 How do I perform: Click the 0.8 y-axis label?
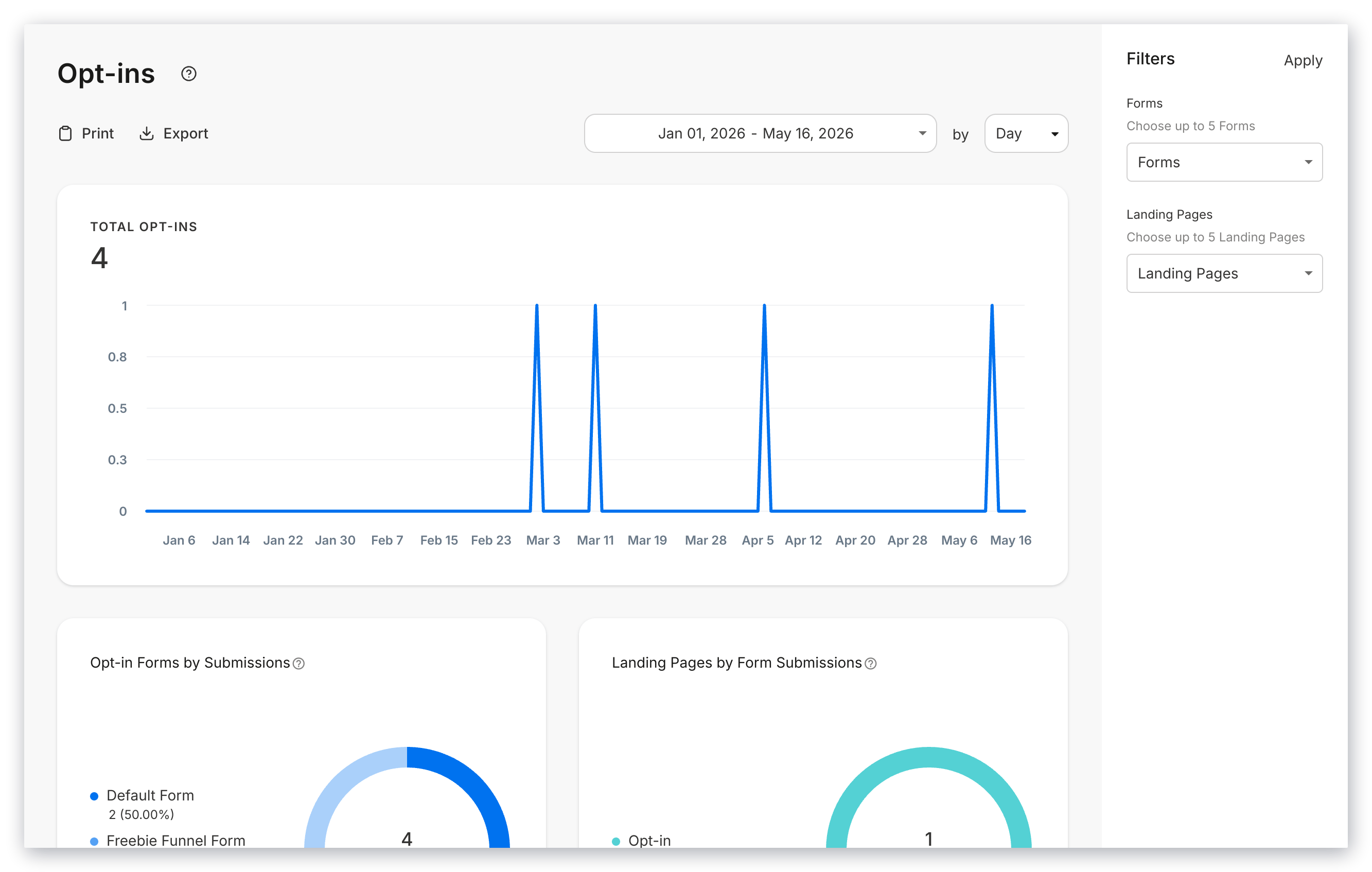pos(117,357)
